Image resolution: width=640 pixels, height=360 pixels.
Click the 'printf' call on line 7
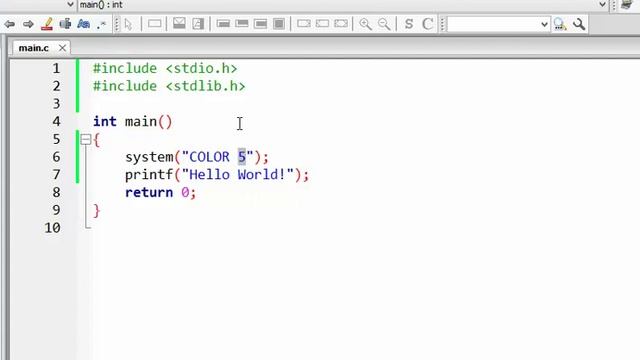coord(149,175)
